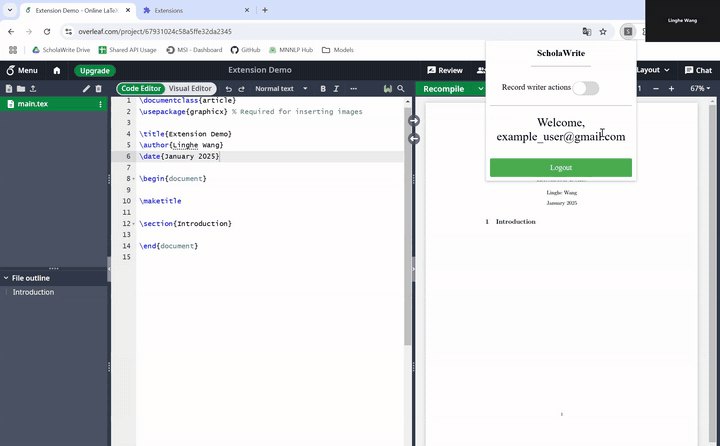Click the ScholaWrite extension icon

click(628, 32)
